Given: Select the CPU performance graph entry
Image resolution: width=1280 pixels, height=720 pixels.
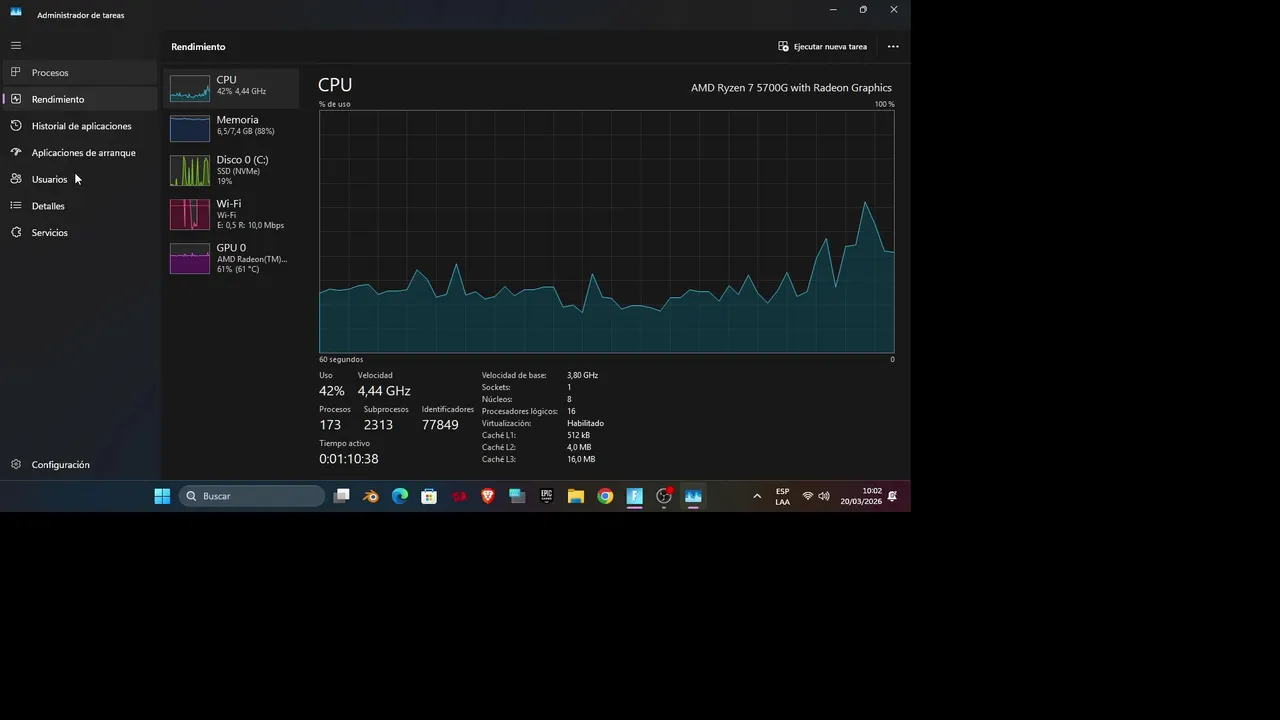Looking at the screenshot, I should click(231, 88).
